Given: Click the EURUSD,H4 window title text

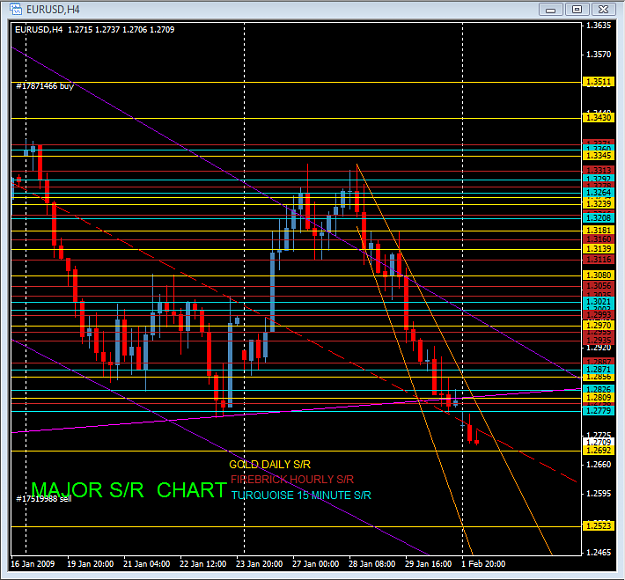Looking at the screenshot, I should pyautogui.click(x=53, y=10).
